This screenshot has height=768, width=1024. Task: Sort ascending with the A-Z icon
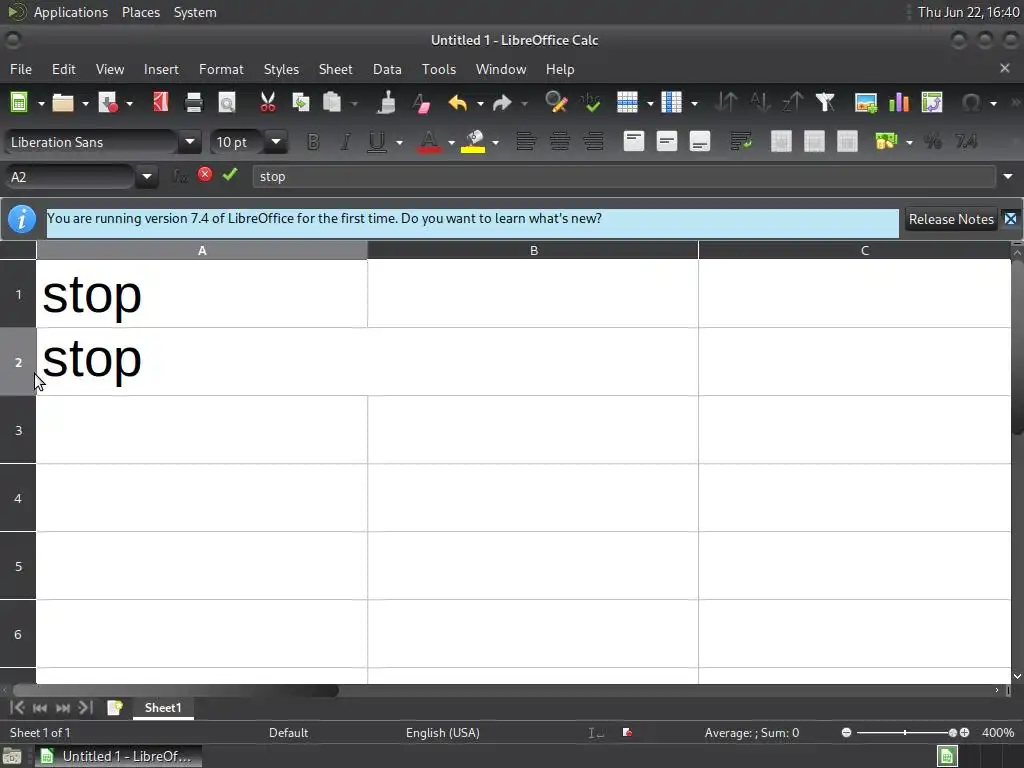[760, 103]
